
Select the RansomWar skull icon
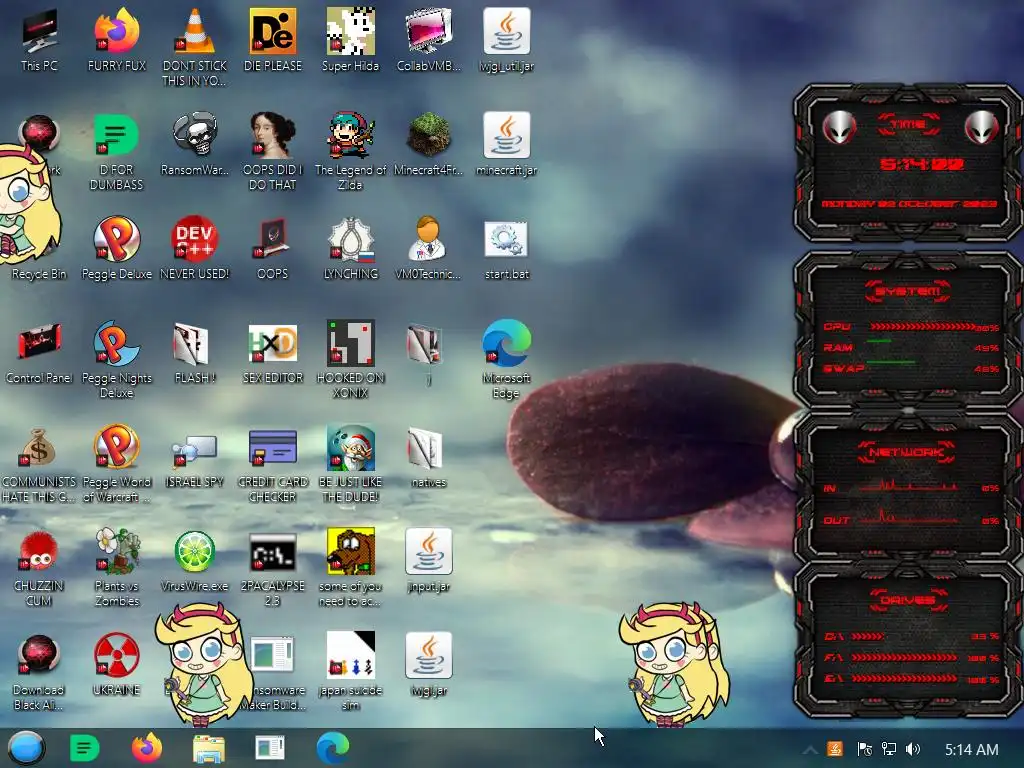tap(195, 144)
